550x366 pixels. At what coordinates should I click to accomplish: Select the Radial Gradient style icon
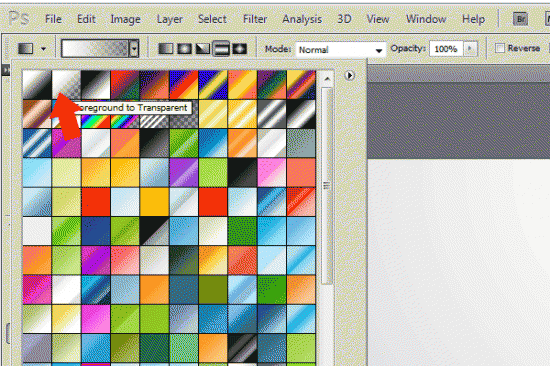[184, 48]
